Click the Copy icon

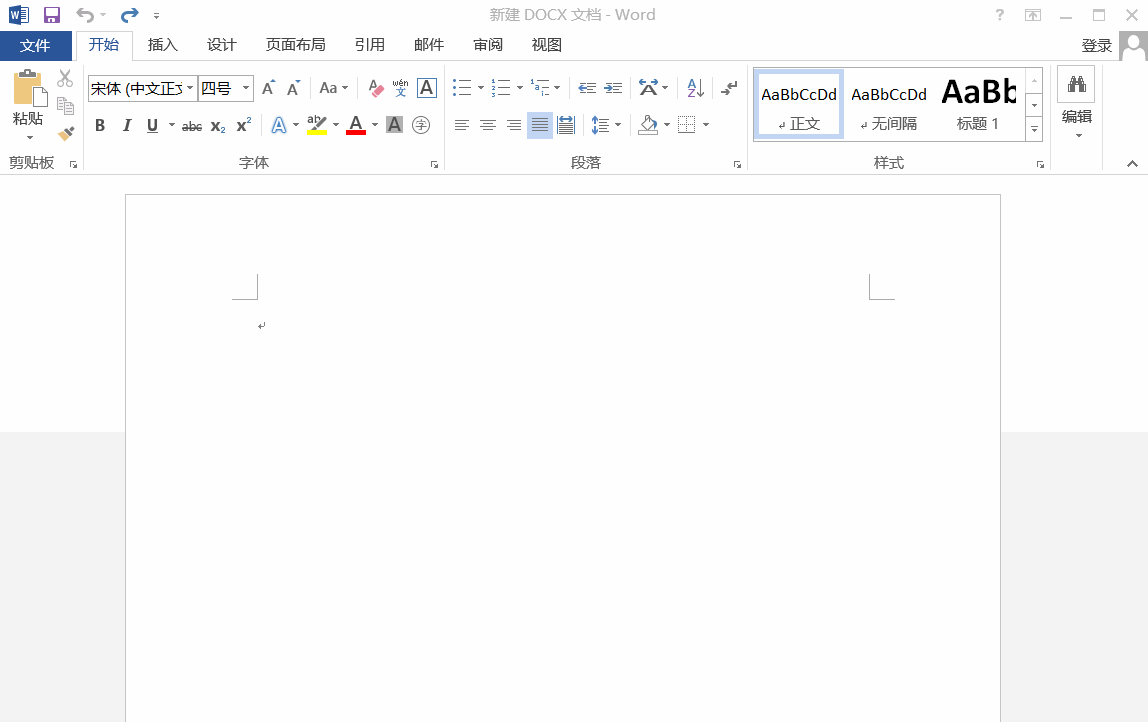[65, 106]
